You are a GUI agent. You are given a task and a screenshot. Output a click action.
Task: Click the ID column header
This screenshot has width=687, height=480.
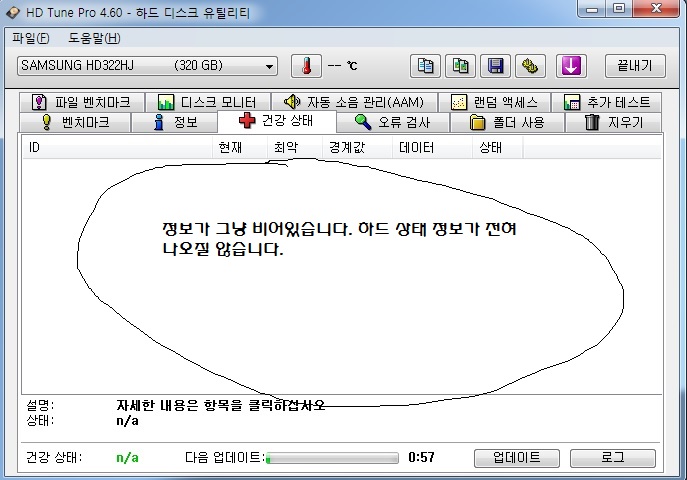[117, 148]
